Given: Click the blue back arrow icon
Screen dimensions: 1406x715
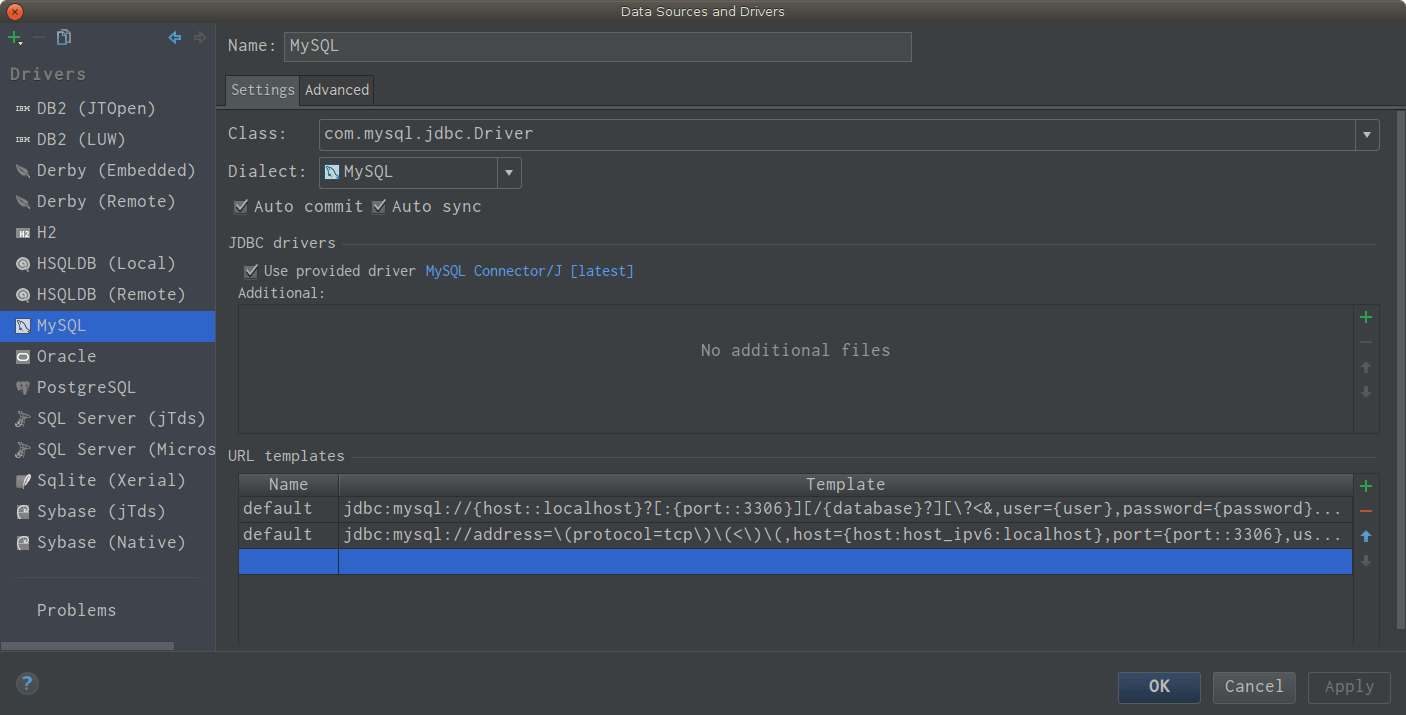Looking at the screenshot, I should [175, 38].
